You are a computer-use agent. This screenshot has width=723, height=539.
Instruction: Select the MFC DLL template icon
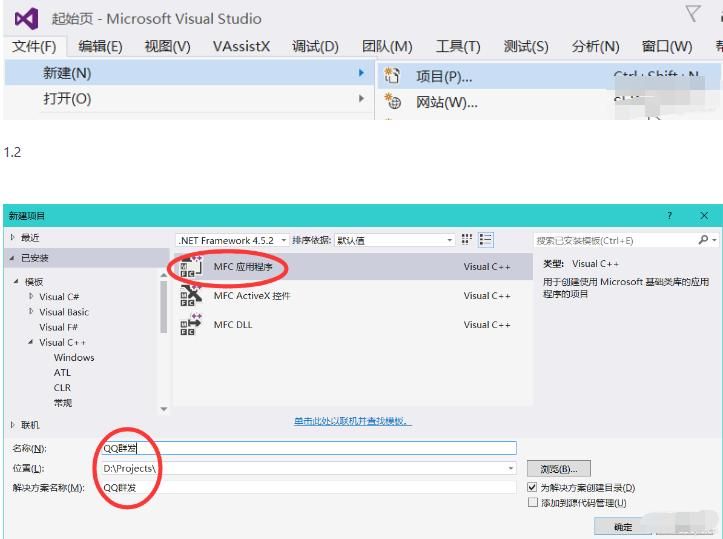click(x=191, y=324)
